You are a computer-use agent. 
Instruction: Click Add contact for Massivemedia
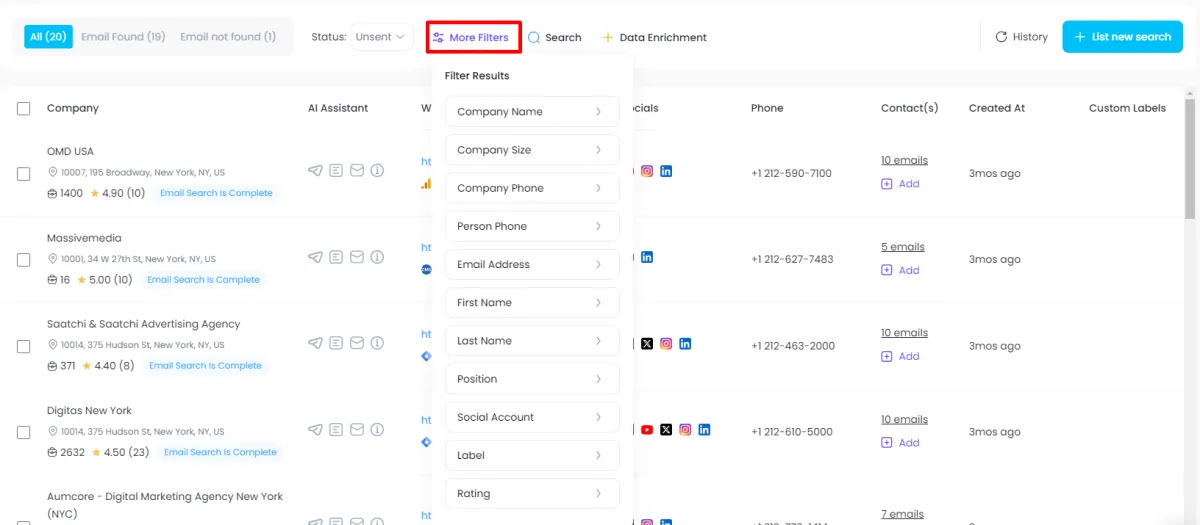coord(900,270)
